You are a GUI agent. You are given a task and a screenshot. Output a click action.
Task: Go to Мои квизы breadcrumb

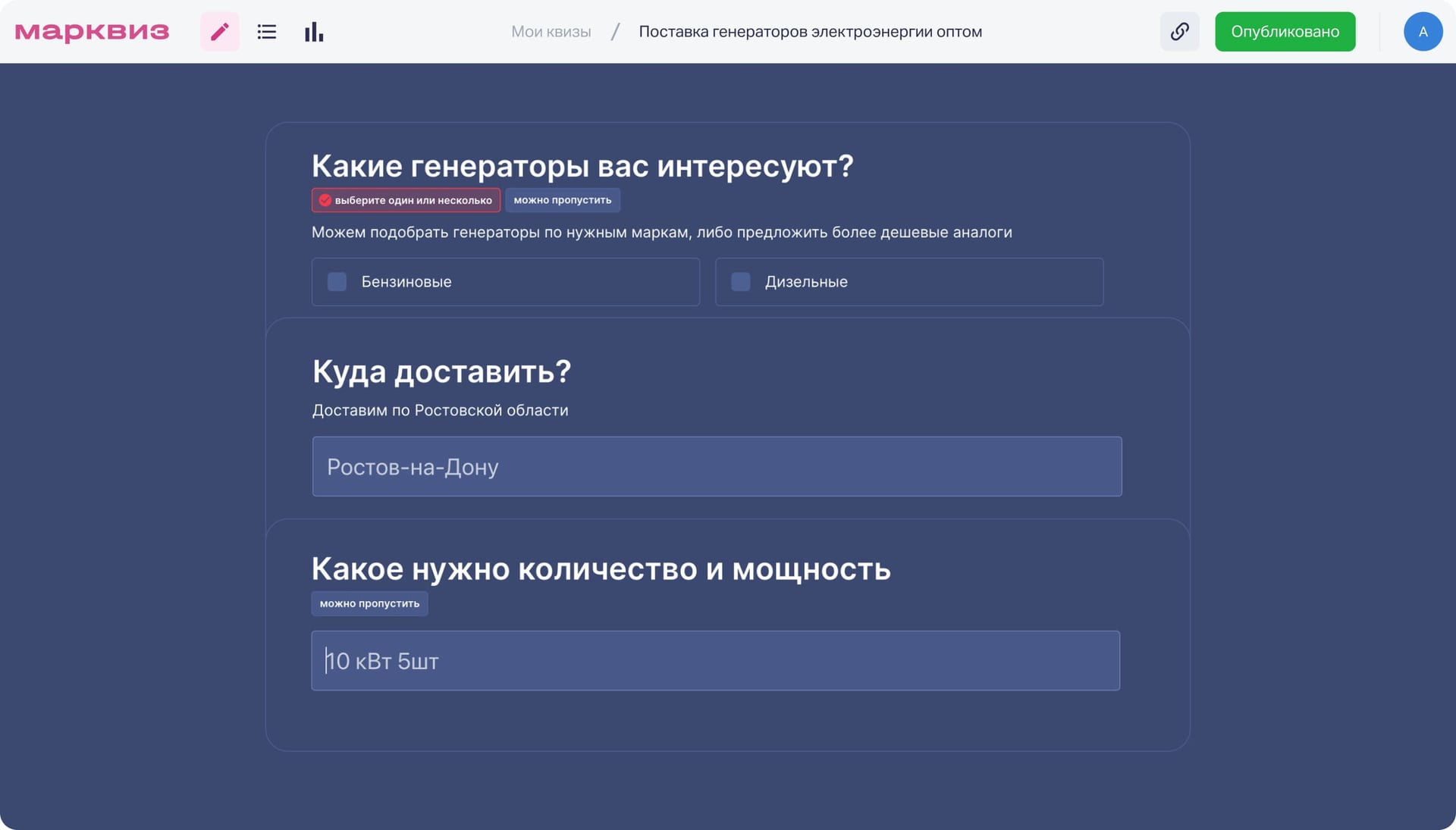(x=551, y=32)
